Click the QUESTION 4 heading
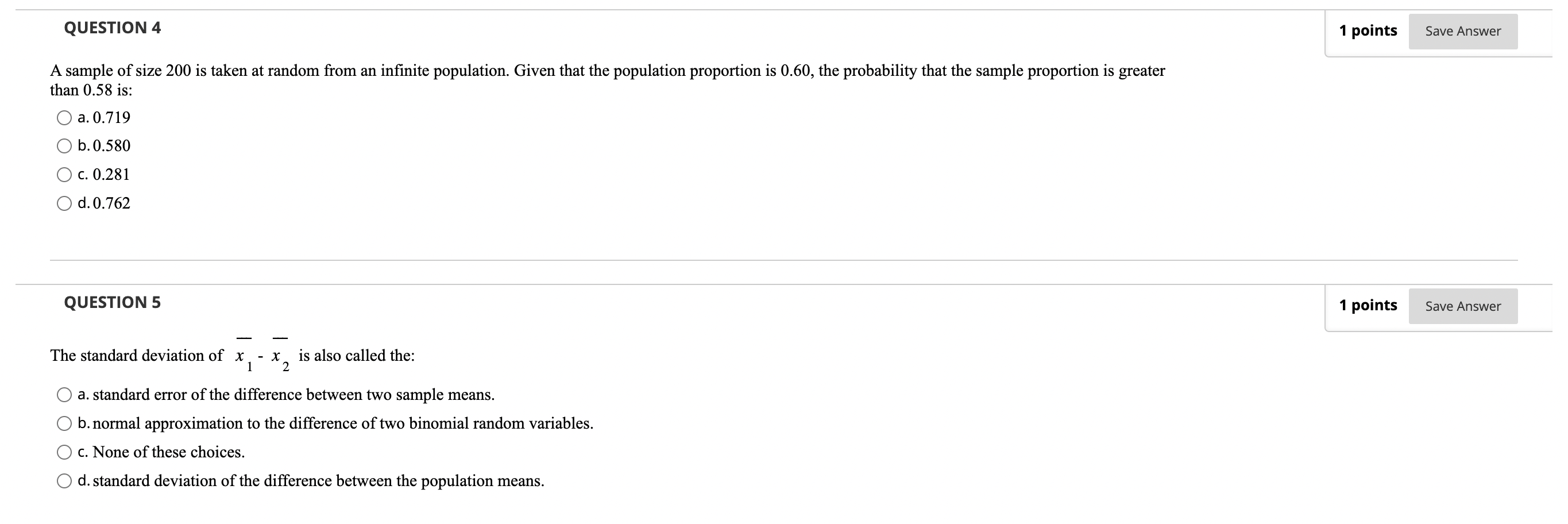This screenshot has height=524, width=1568. tap(112, 27)
